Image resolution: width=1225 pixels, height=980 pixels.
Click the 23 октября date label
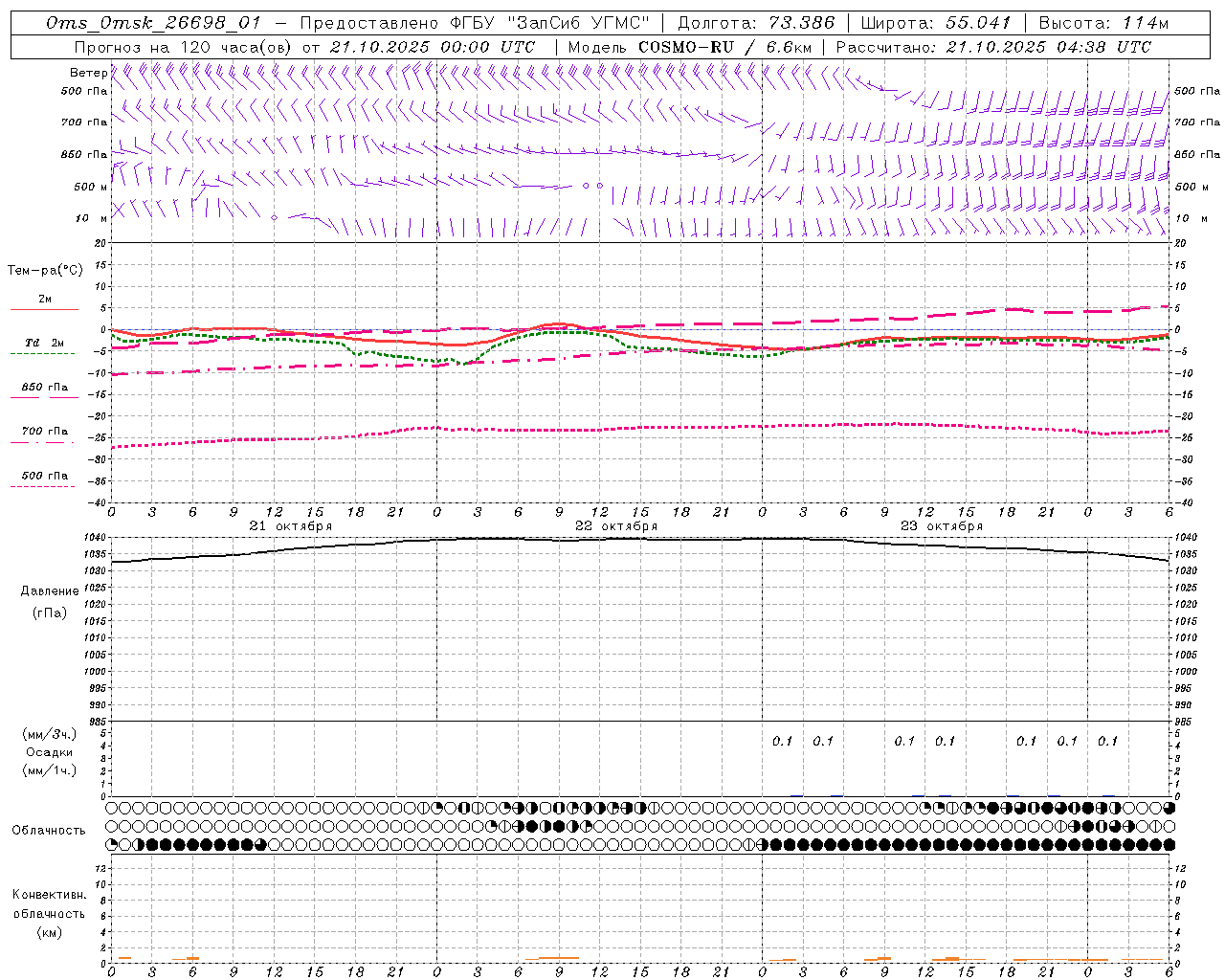pos(942,526)
